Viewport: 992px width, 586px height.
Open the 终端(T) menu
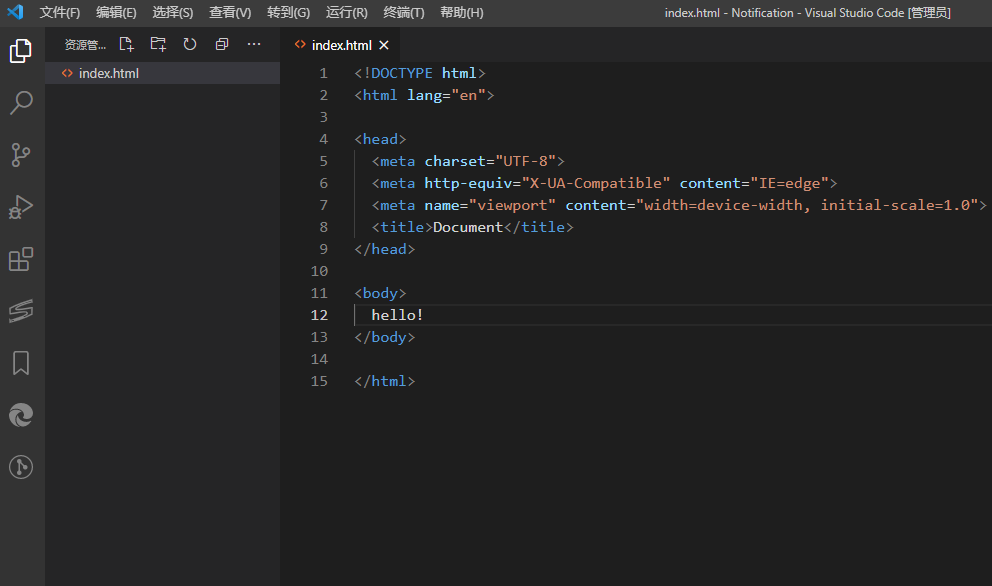click(404, 12)
